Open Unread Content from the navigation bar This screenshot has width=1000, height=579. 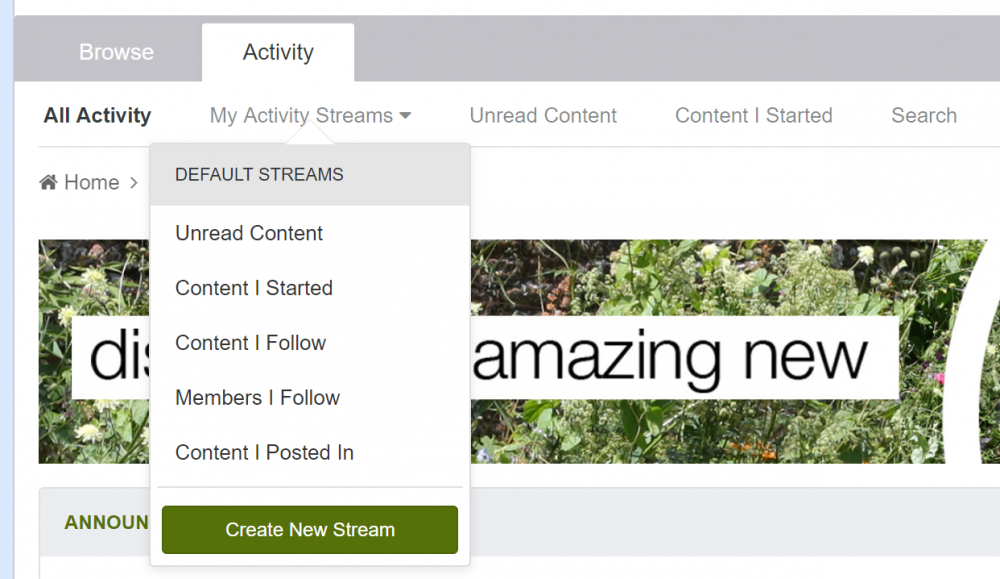(543, 115)
